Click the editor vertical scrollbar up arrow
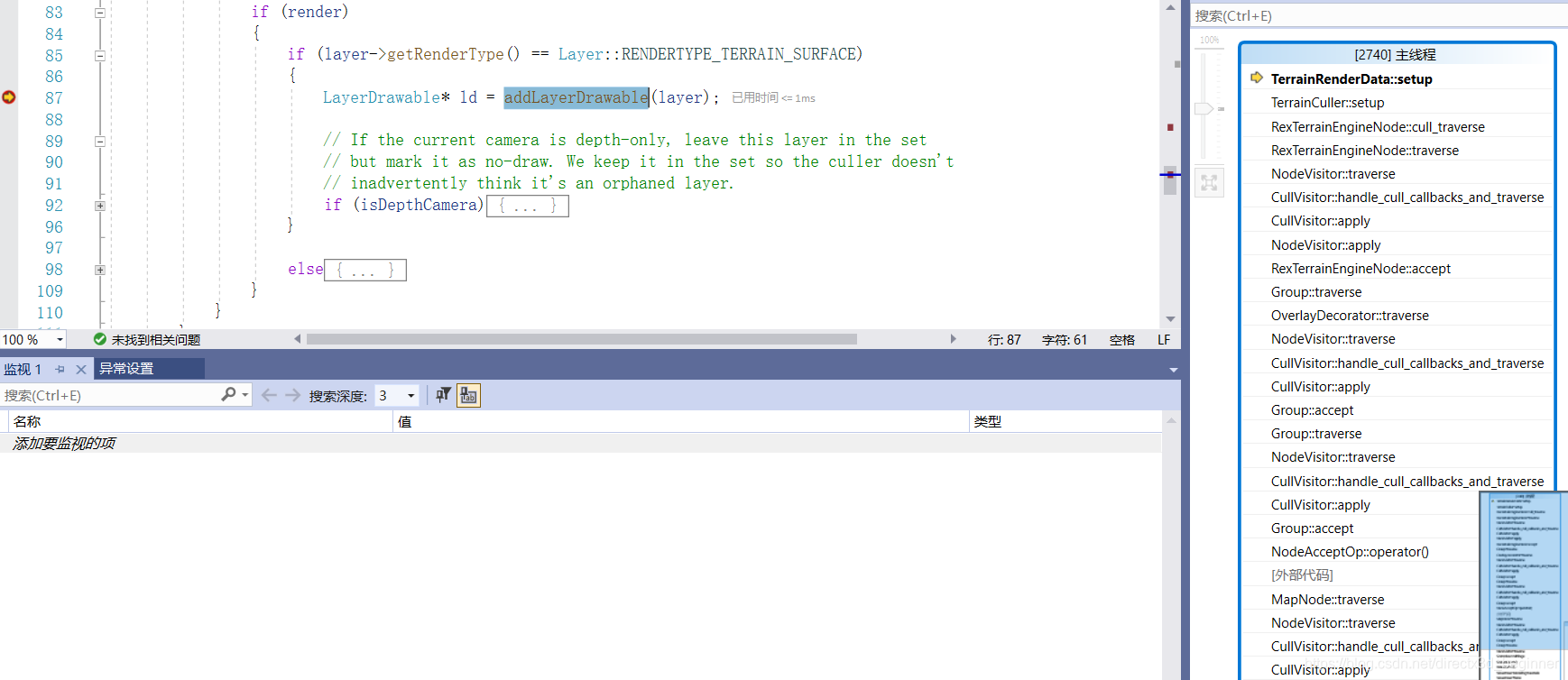The width and height of the screenshot is (1568, 680). click(1170, 7)
